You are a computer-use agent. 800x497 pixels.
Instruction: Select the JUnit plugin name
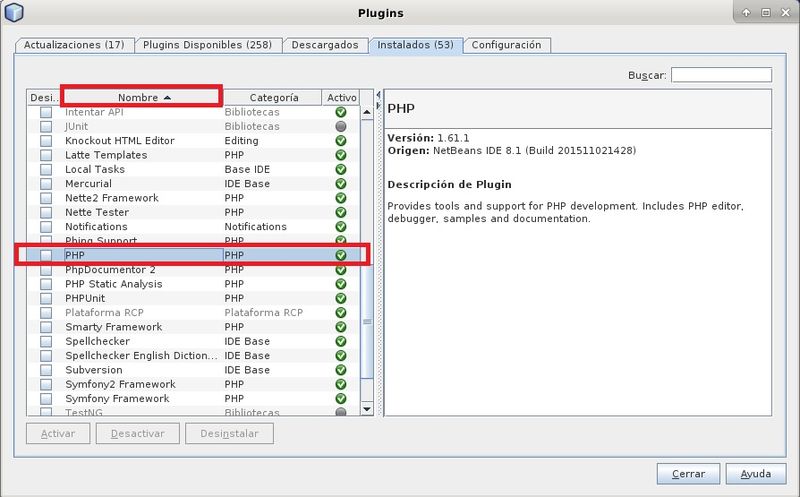tap(77, 127)
